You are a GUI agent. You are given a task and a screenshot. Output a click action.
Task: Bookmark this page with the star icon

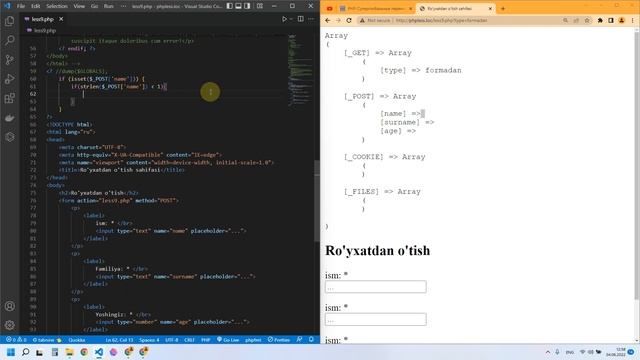coord(587,20)
